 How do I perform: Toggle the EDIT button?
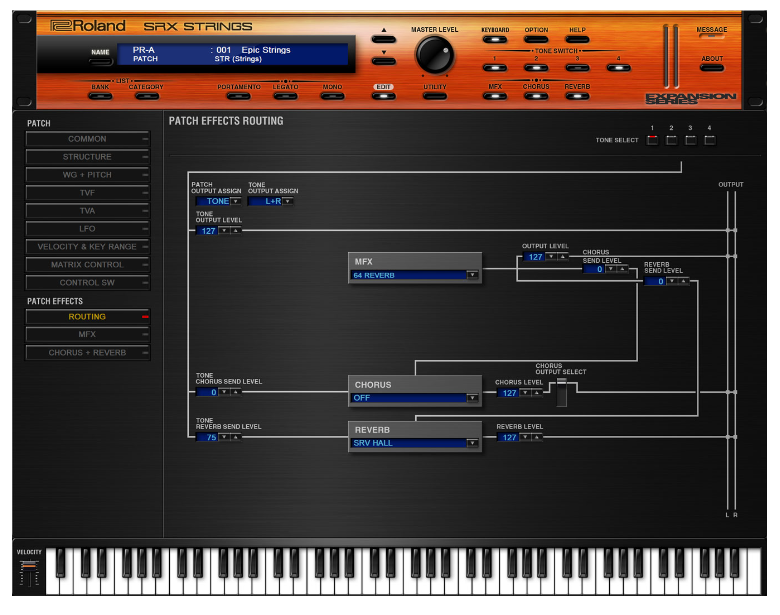384,96
